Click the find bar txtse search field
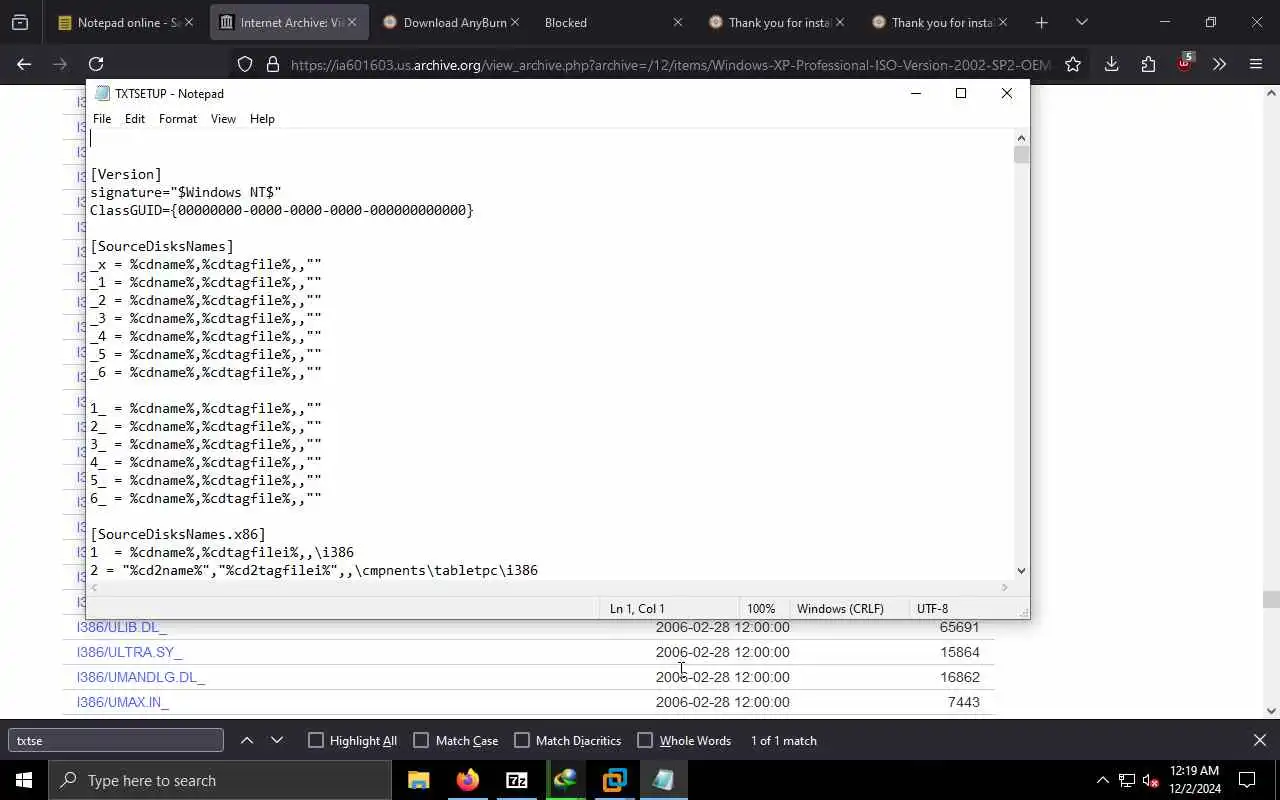 [x=116, y=740]
